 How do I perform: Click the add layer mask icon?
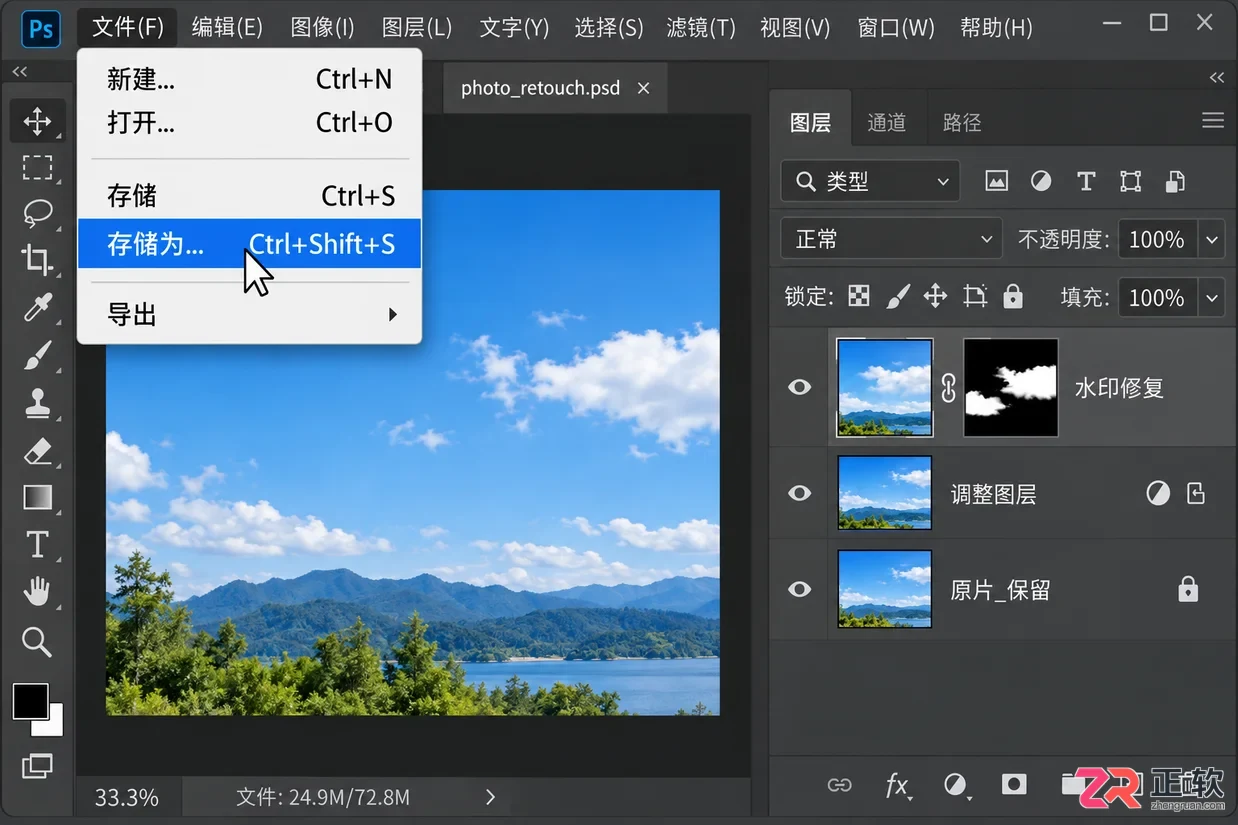pos(1014,785)
